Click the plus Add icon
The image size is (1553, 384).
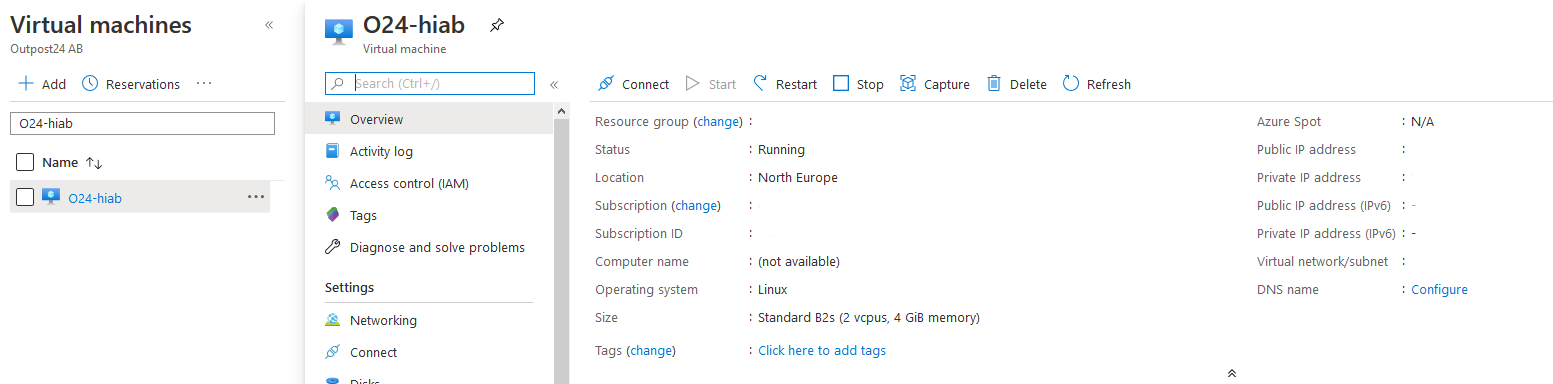pyautogui.click(x=26, y=84)
